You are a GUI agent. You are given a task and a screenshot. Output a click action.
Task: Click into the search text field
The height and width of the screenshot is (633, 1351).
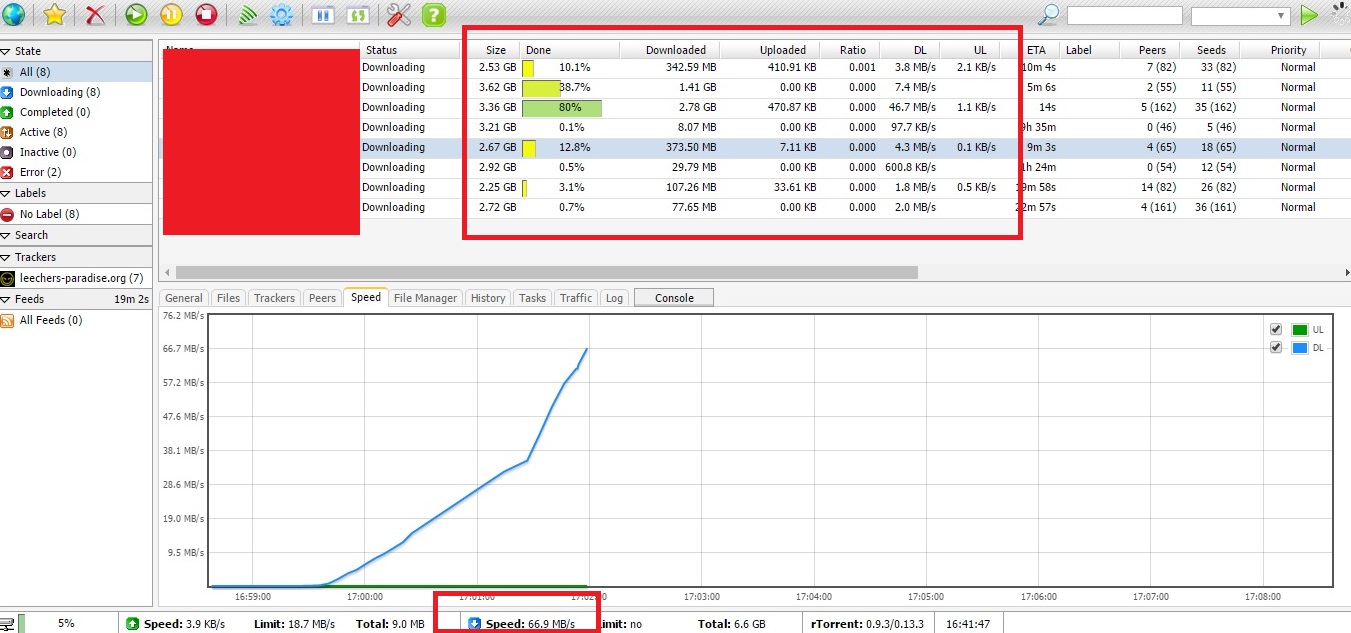click(x=1125, y=16)
